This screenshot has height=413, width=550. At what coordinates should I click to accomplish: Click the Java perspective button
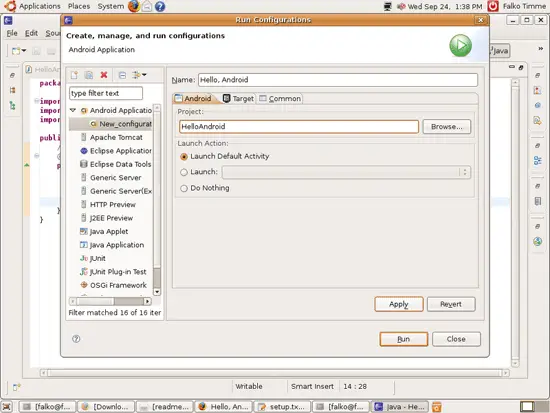pos(499,51)
